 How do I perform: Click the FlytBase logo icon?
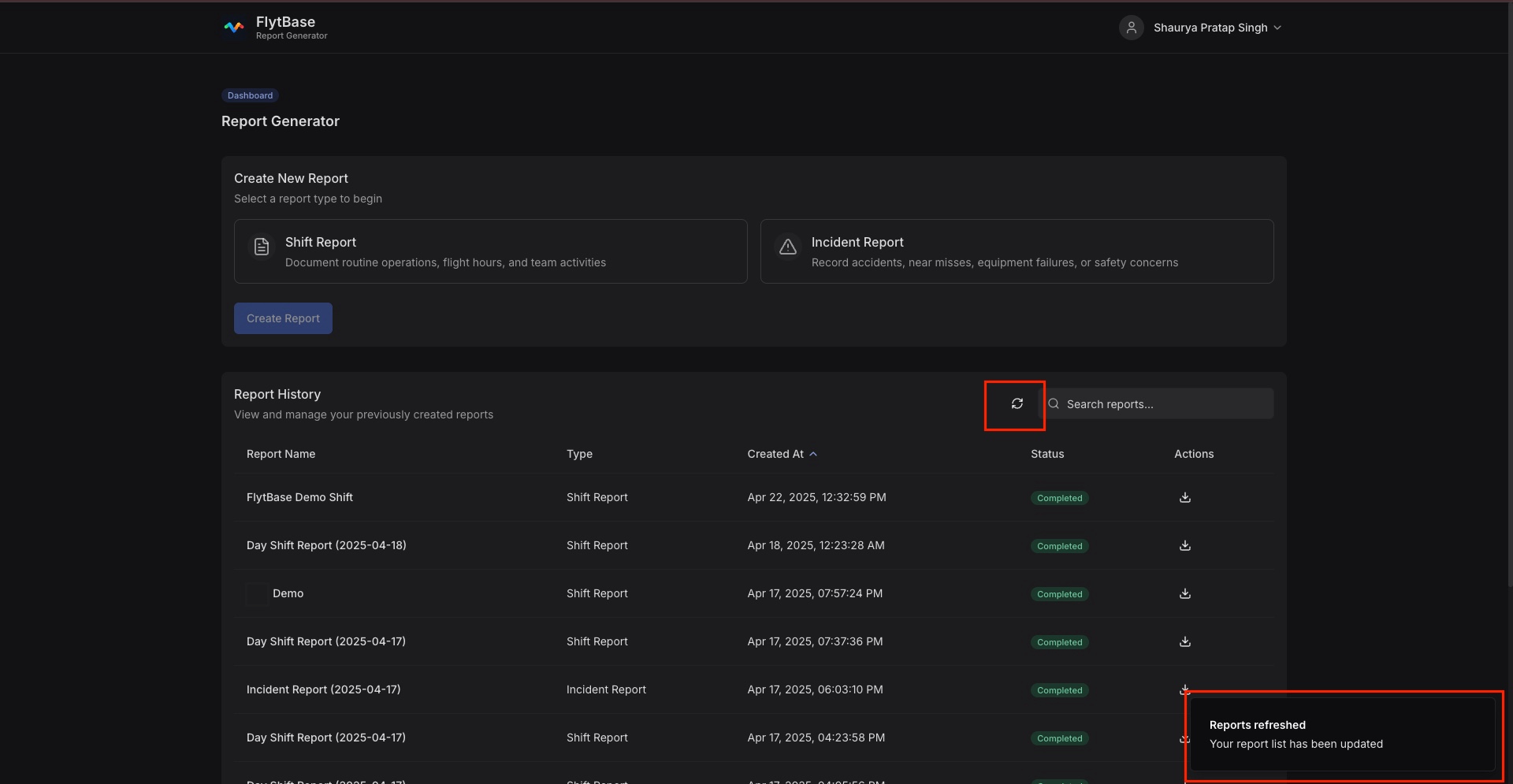pyautogui.click(x=234, y=28)
